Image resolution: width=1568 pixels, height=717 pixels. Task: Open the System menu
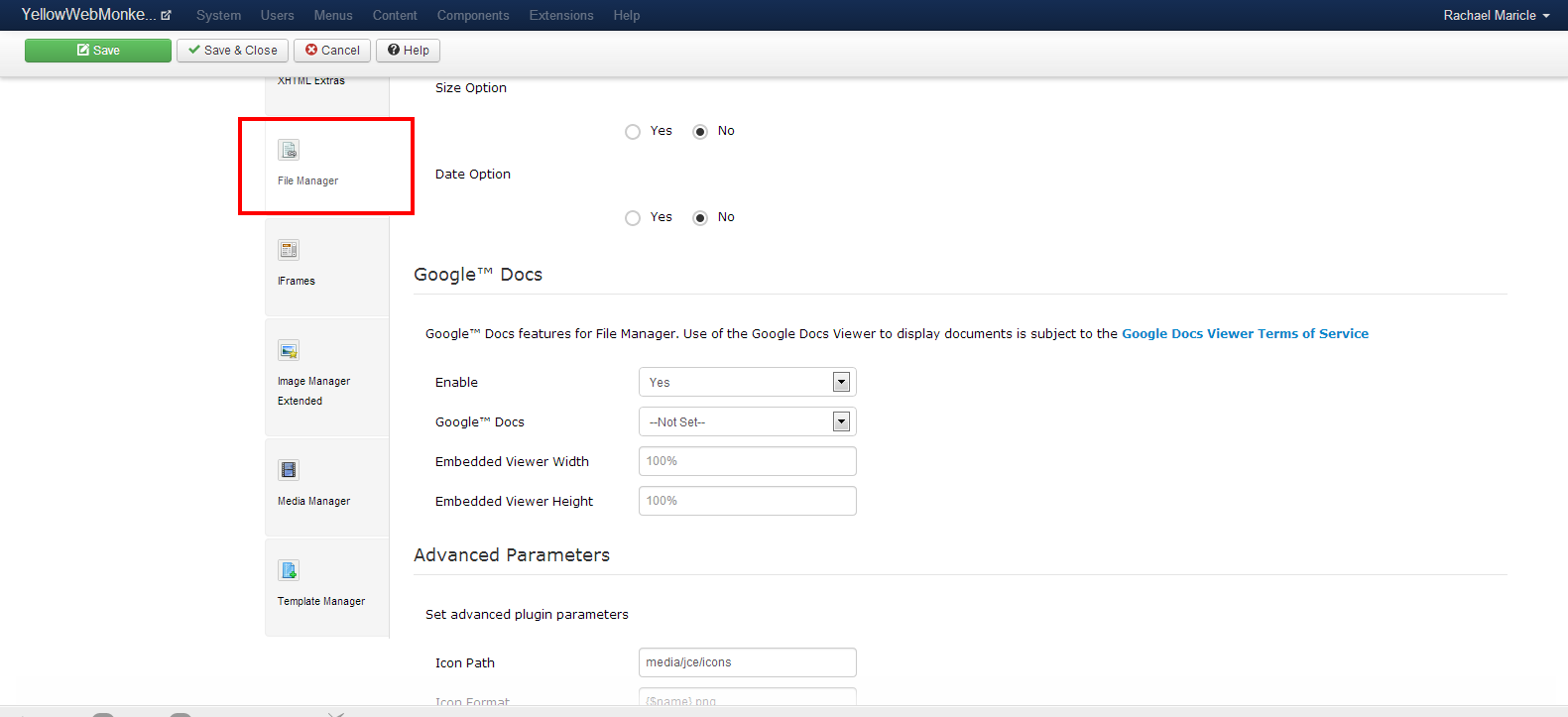218,15
